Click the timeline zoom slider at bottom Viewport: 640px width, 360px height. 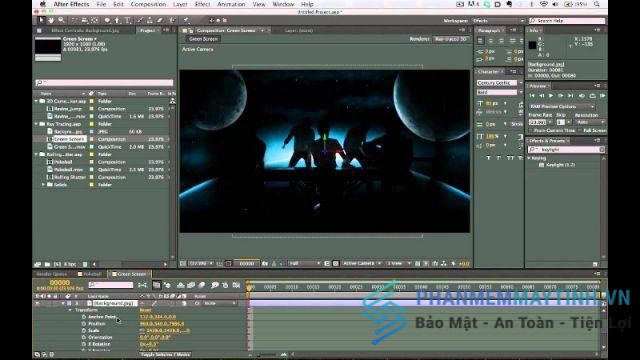click(266, 355)
